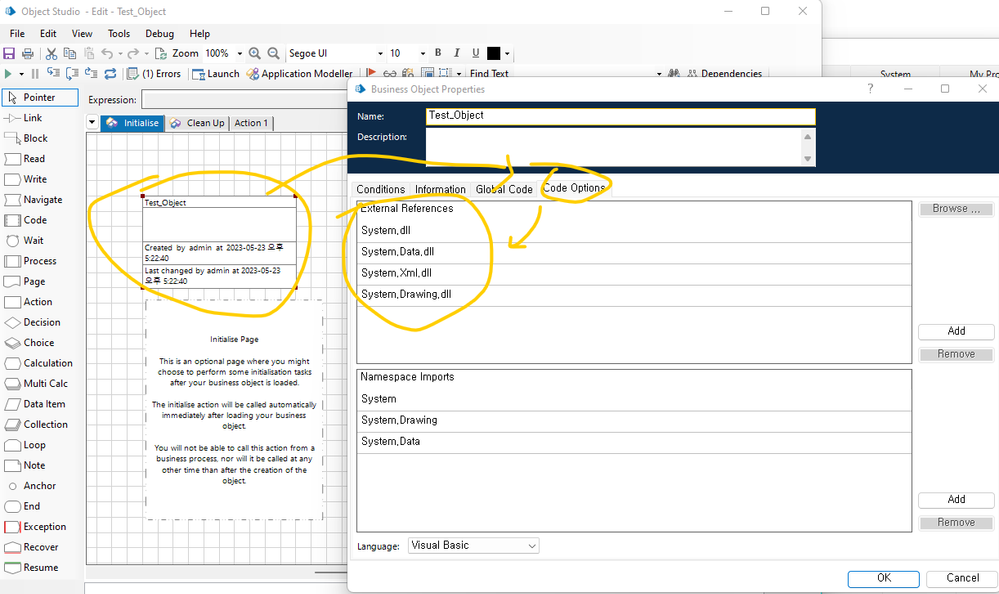This screenshot has height=594, width=999.
Task: Click Add button beside External References
Action: (956, 331)
